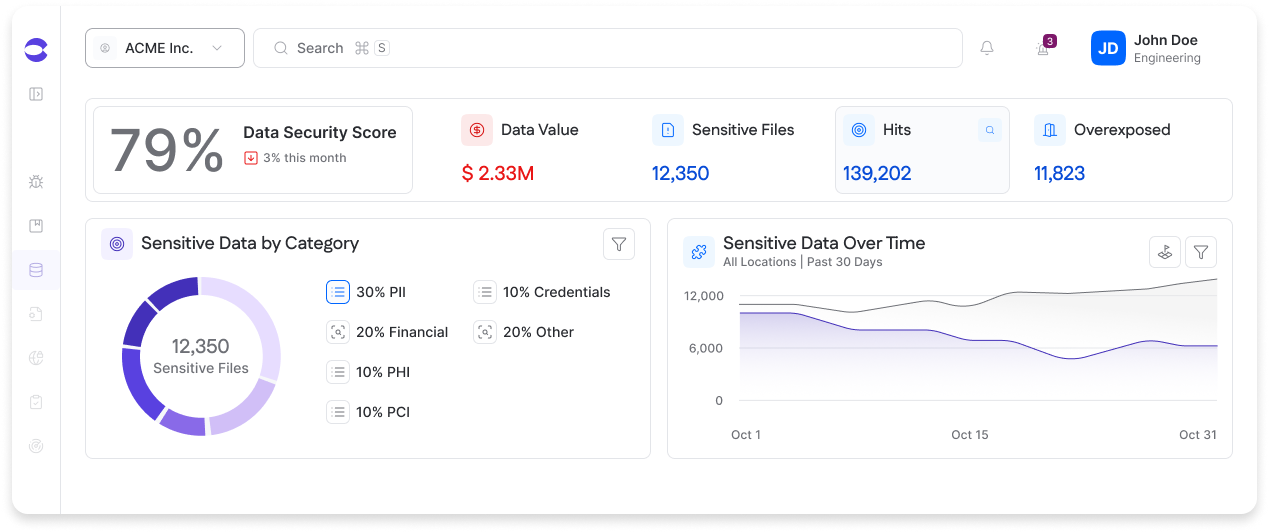
Task: Focus the Search input field
Action: pos(608,48)
